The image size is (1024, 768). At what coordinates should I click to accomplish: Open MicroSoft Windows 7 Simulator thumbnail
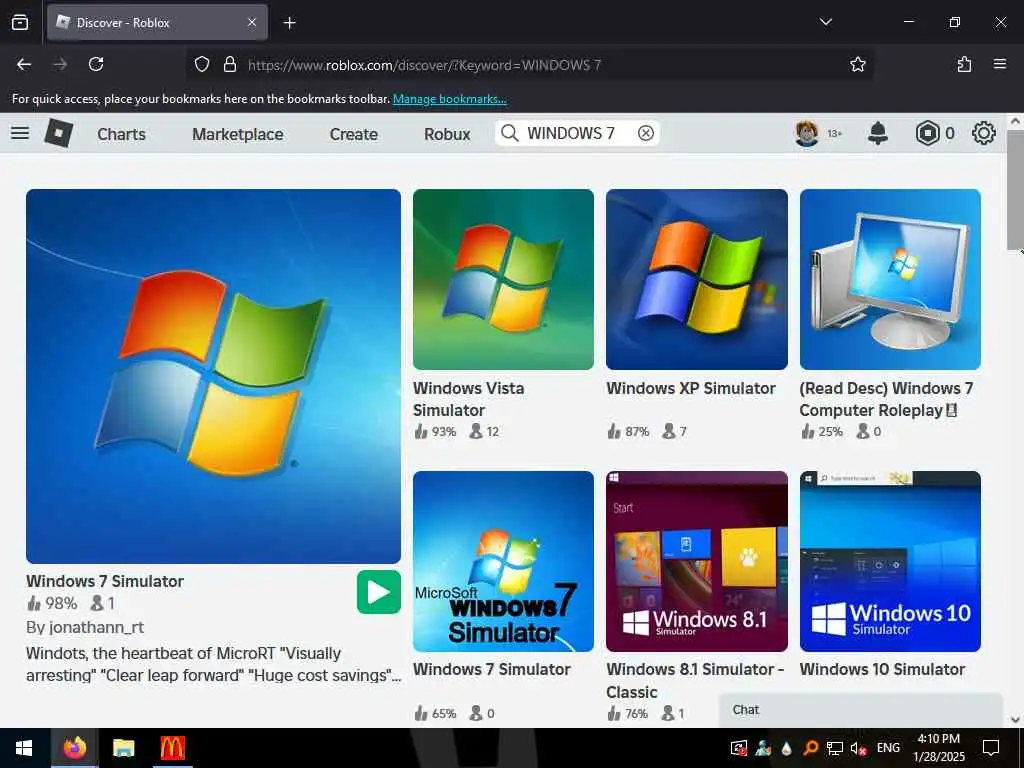(x=504, y=561)
